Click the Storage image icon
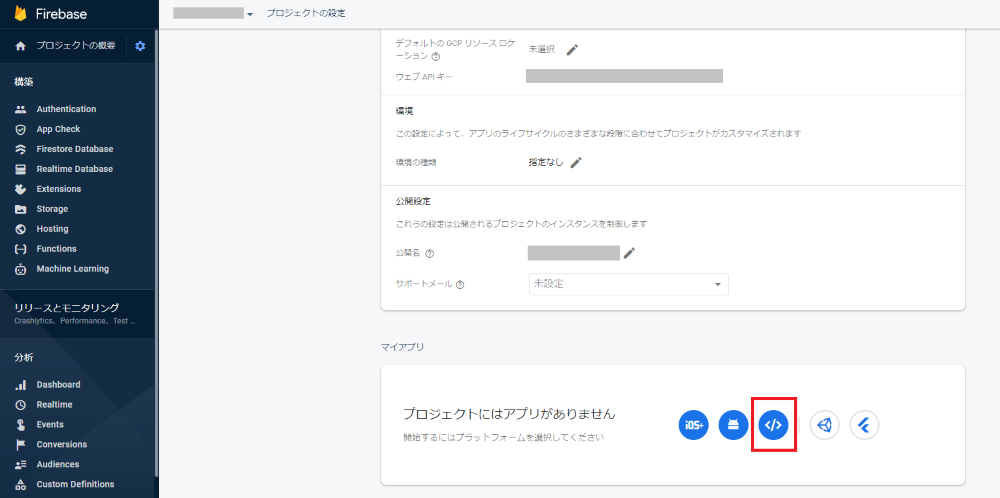Viewport: 1000px width, 498px height. point(20,209)
